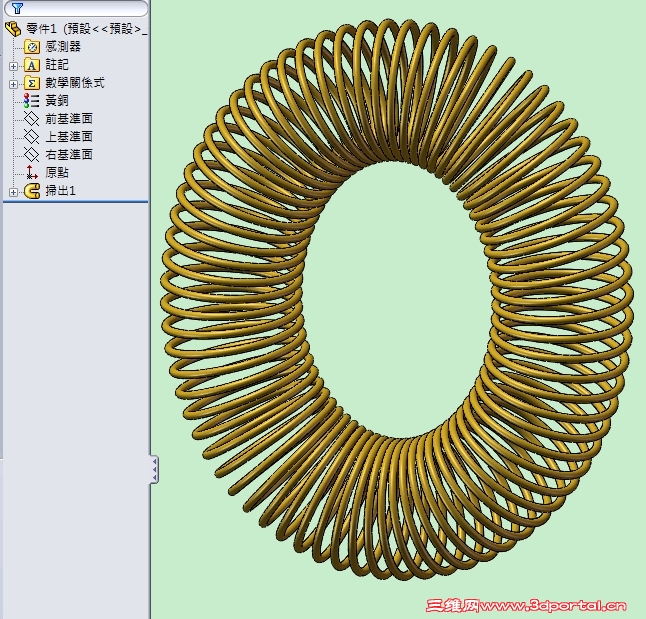The image size is (646, 619).
Task: Click the 上基準面 plane icon
Action: (31, 137)
